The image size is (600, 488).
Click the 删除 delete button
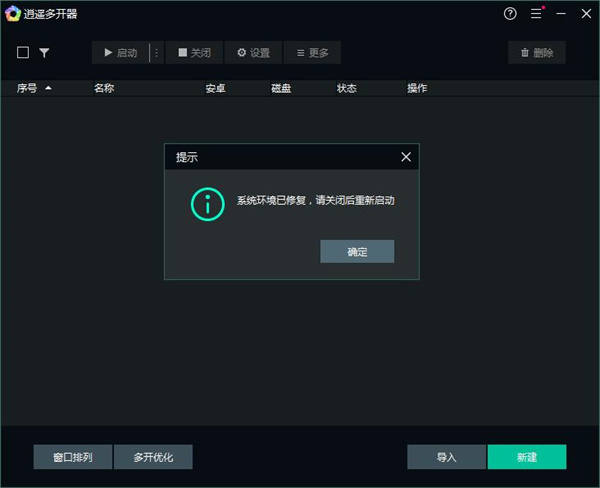click(536, 52)
